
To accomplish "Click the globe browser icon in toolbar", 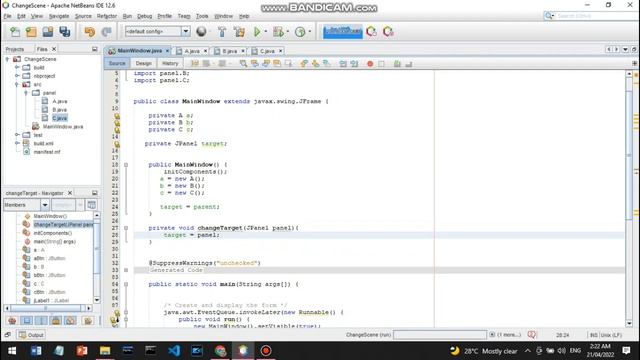I will coord(201,31).
